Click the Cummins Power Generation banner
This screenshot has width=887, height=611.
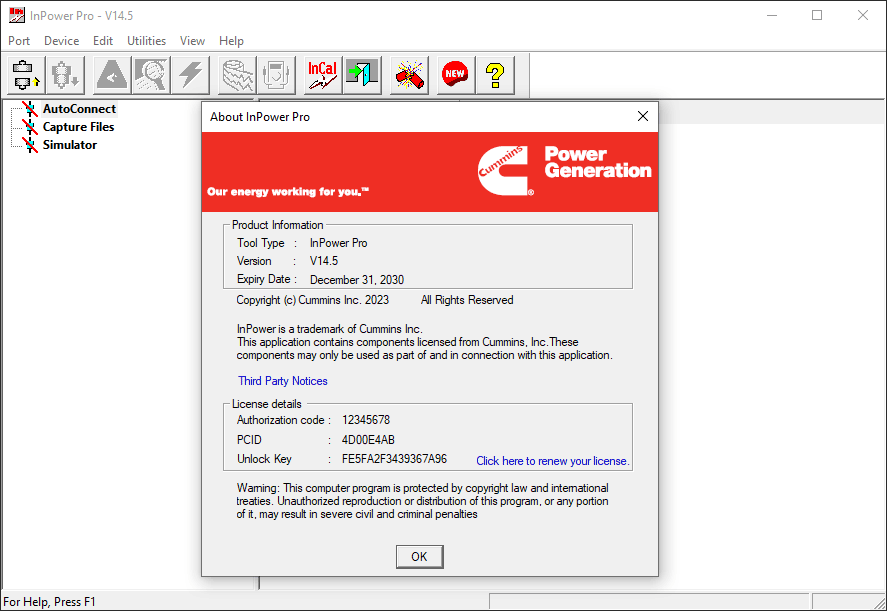tap(429, 172)
